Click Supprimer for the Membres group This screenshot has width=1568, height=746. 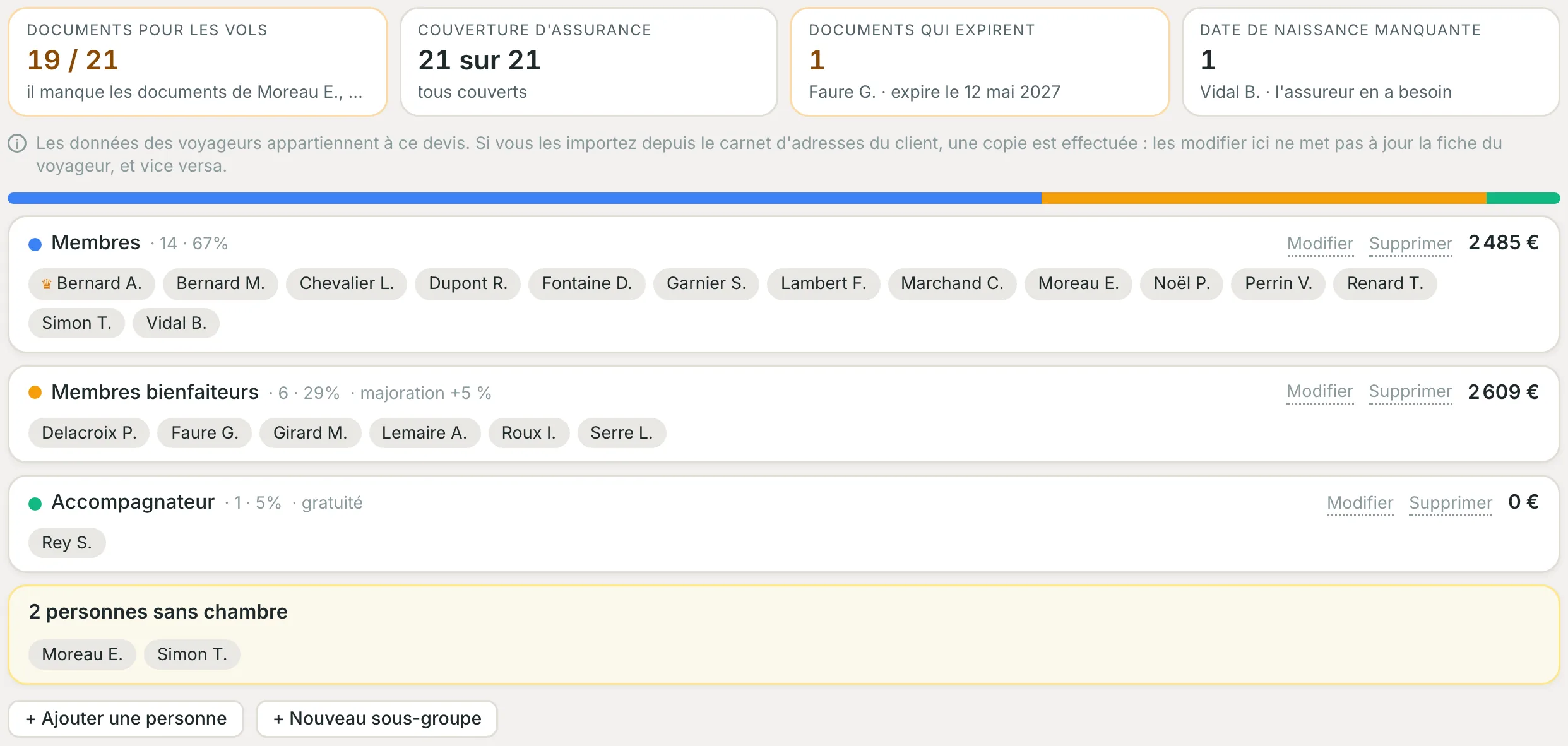(x=1411, y=244)
